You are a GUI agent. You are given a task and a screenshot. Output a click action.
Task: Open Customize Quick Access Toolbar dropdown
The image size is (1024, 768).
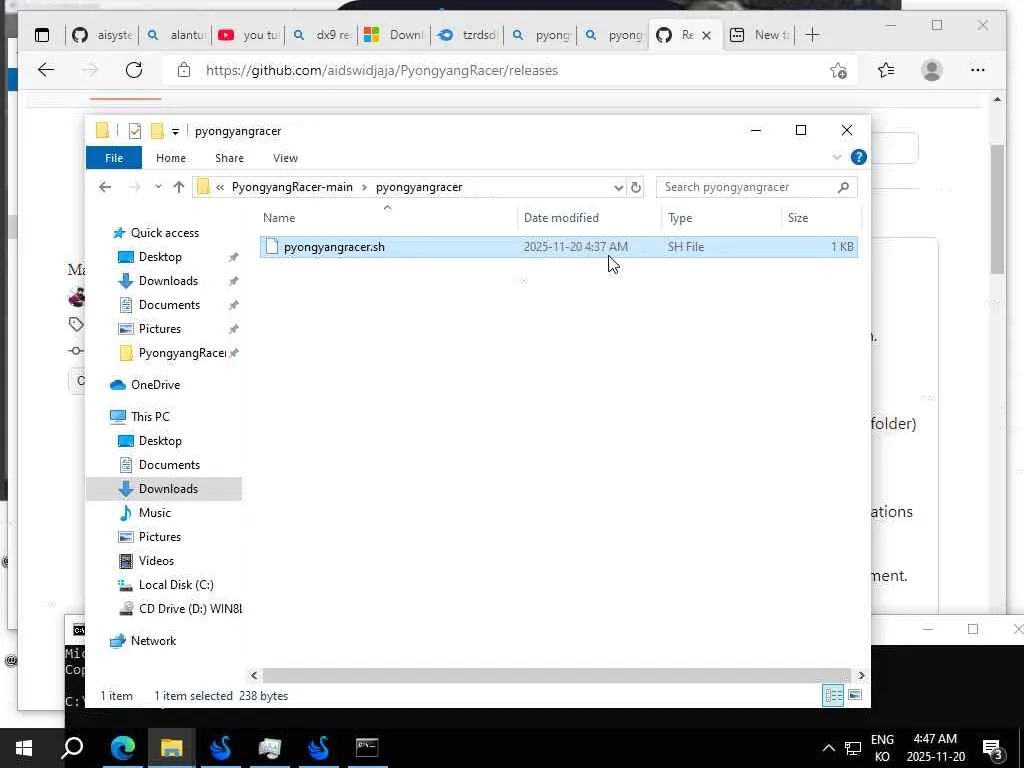pyautogui.click(x=175, y=131)
